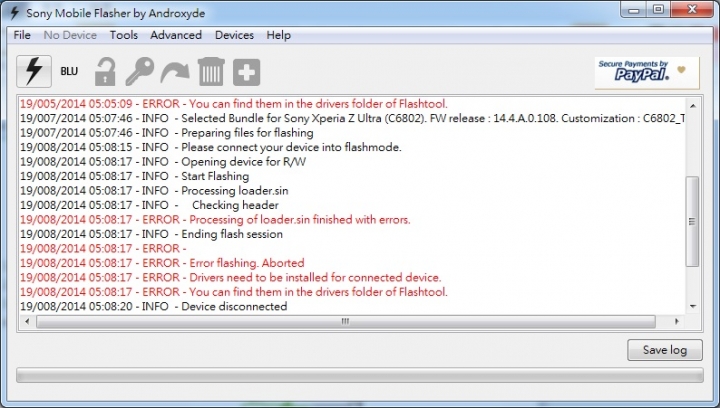
Task: Open the Advanced menu
Action: coord(176,35)
